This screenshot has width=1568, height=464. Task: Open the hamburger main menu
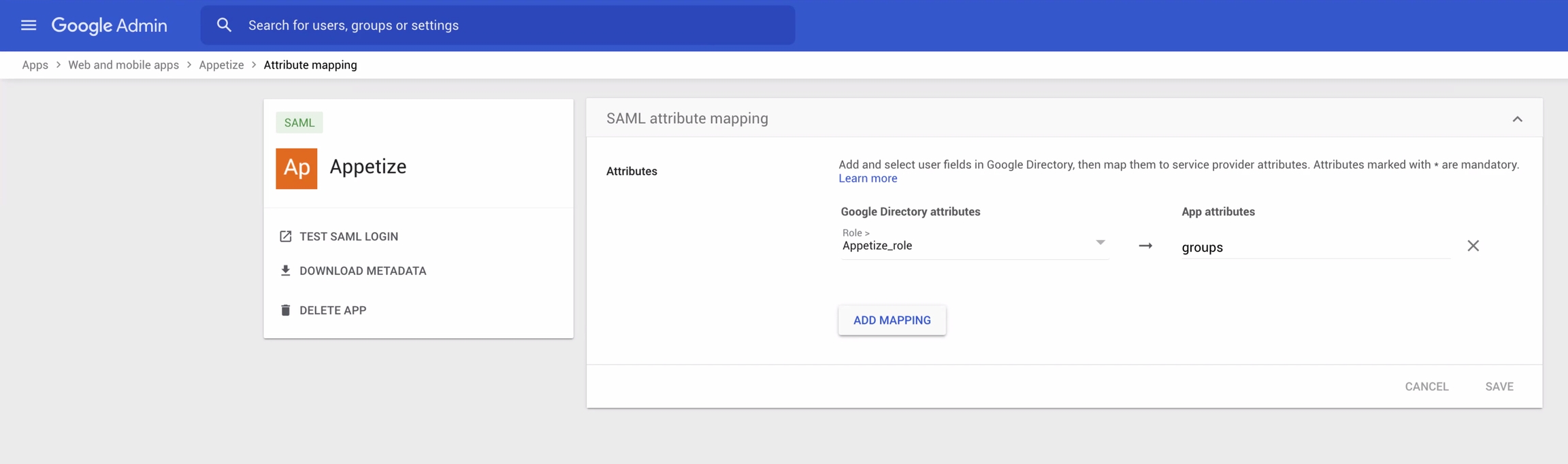[29, 25]
